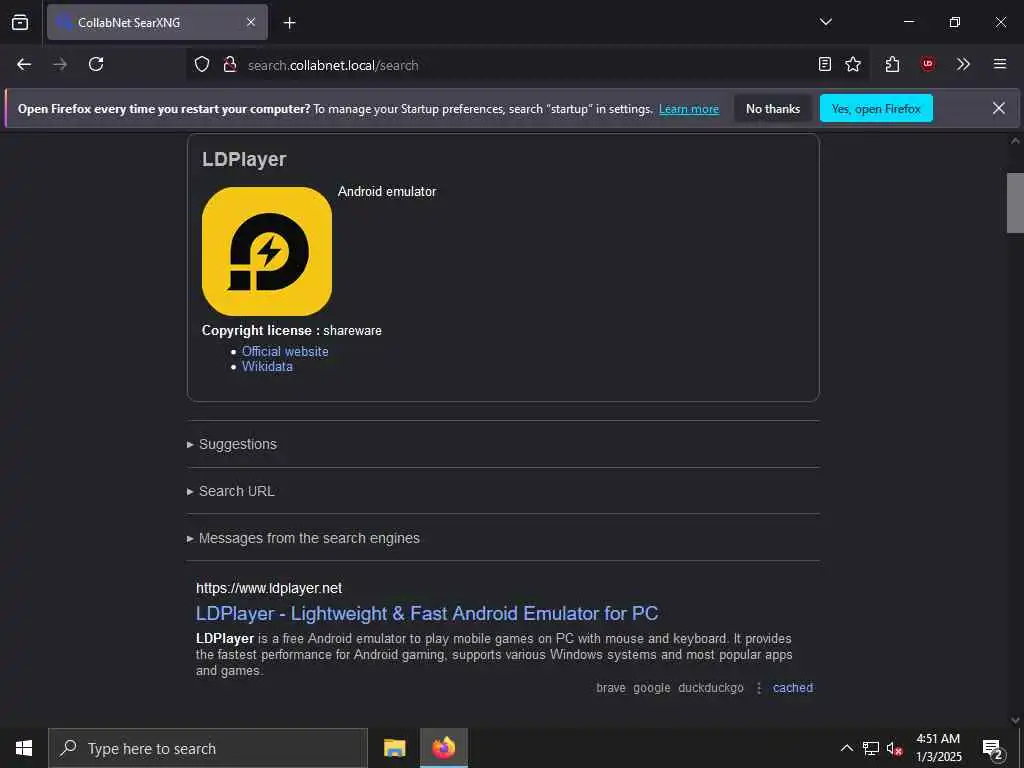Click the Type here to search box
Viewport: 1024px width, 768px height.
[x=208, y=748]
